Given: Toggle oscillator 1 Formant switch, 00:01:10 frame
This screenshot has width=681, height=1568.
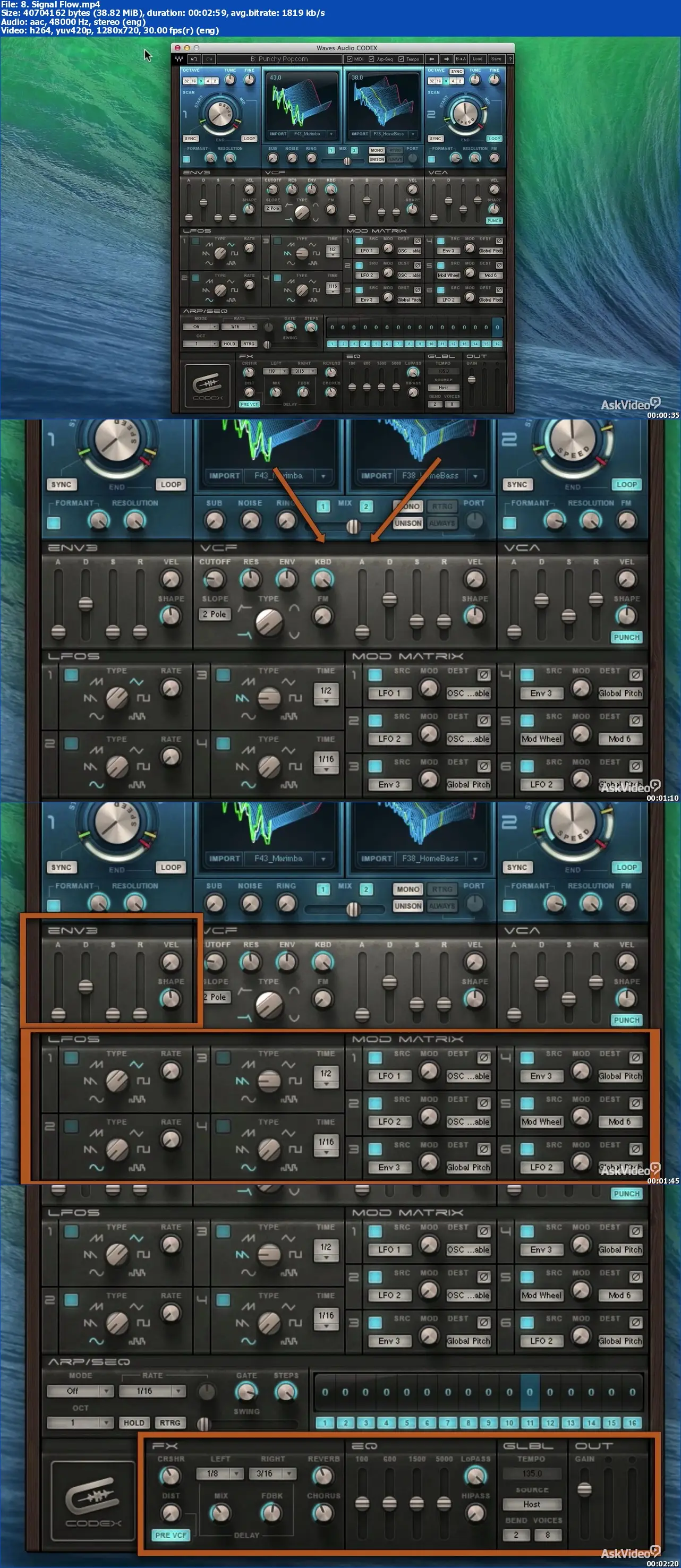Looking at the screenshot, I should click(x=54, y=522).
